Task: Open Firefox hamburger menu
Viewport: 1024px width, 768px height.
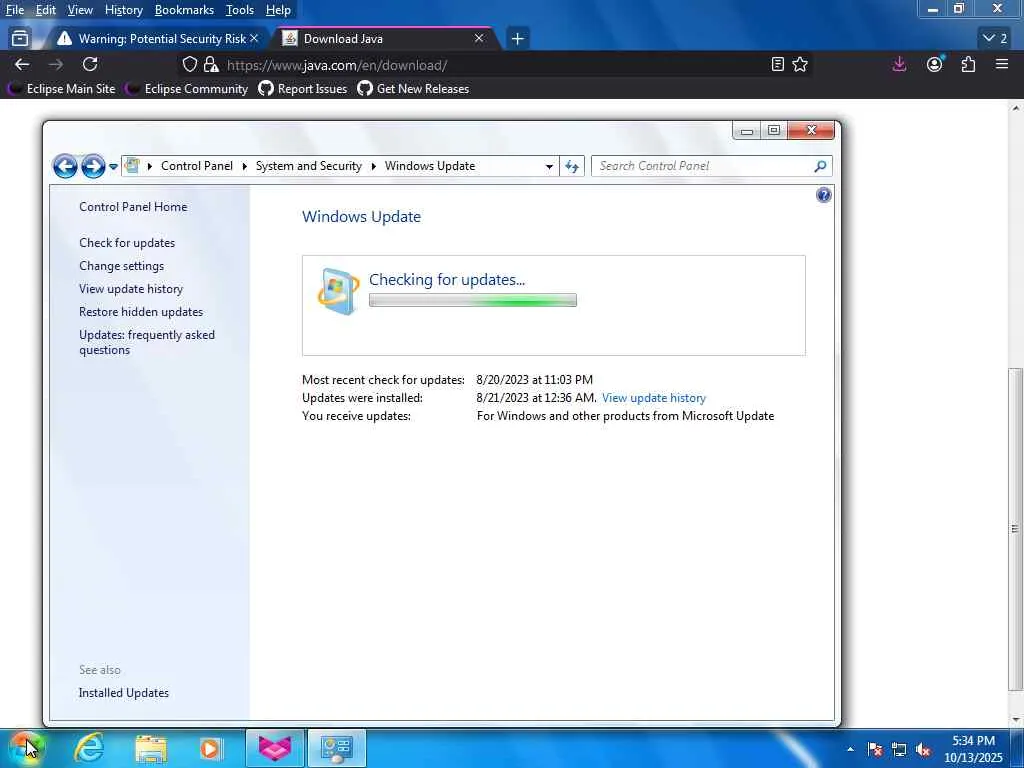Action: [x=1002, y=65]
